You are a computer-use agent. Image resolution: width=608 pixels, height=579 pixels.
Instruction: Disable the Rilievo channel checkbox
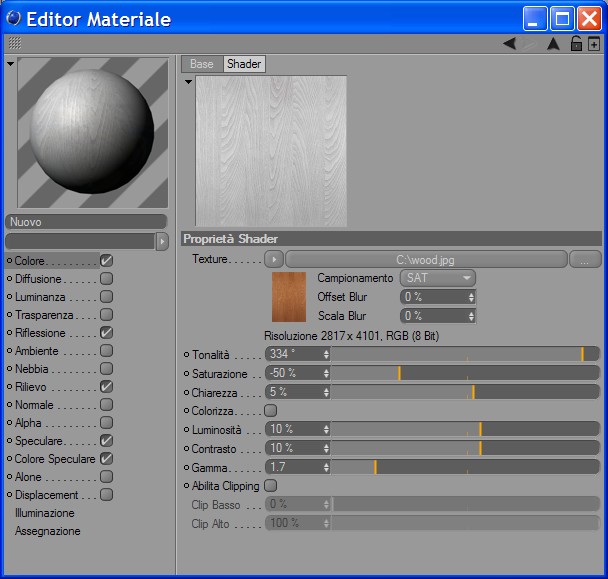click(106, 387)
